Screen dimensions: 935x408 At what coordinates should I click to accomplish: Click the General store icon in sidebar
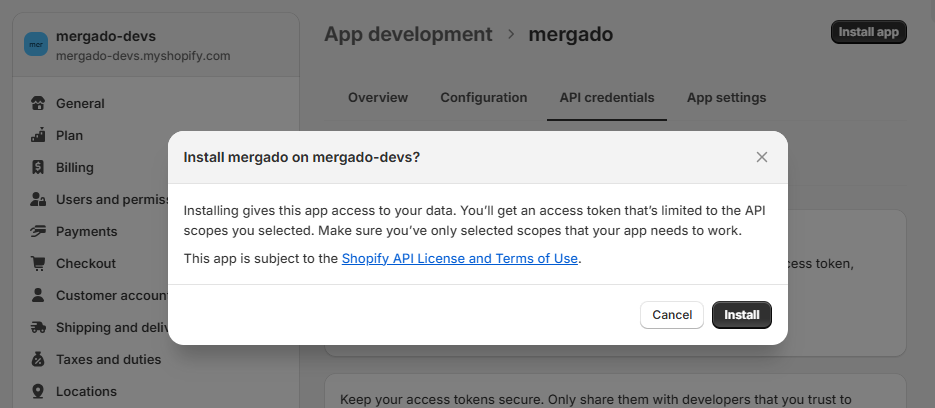(x=38, y=103)
